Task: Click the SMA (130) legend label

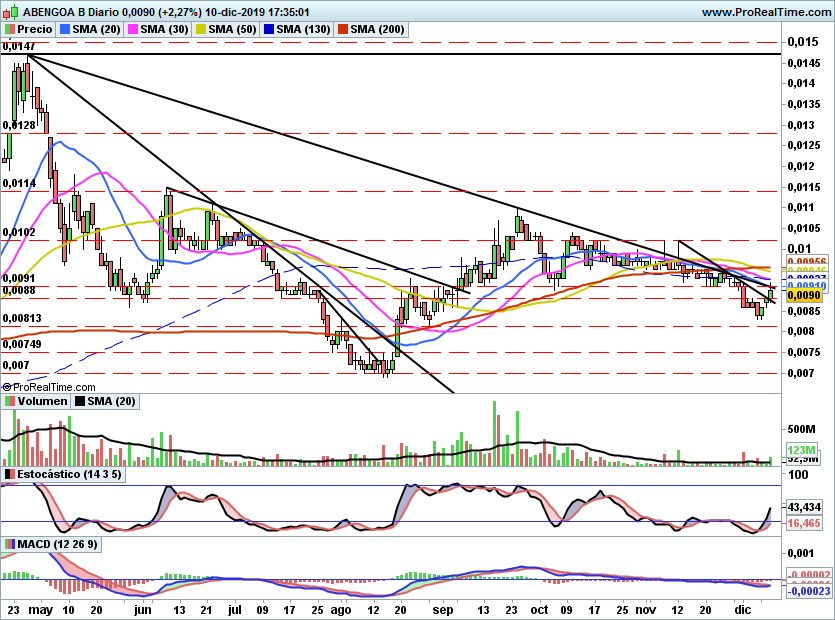Action: coord(304,29)
